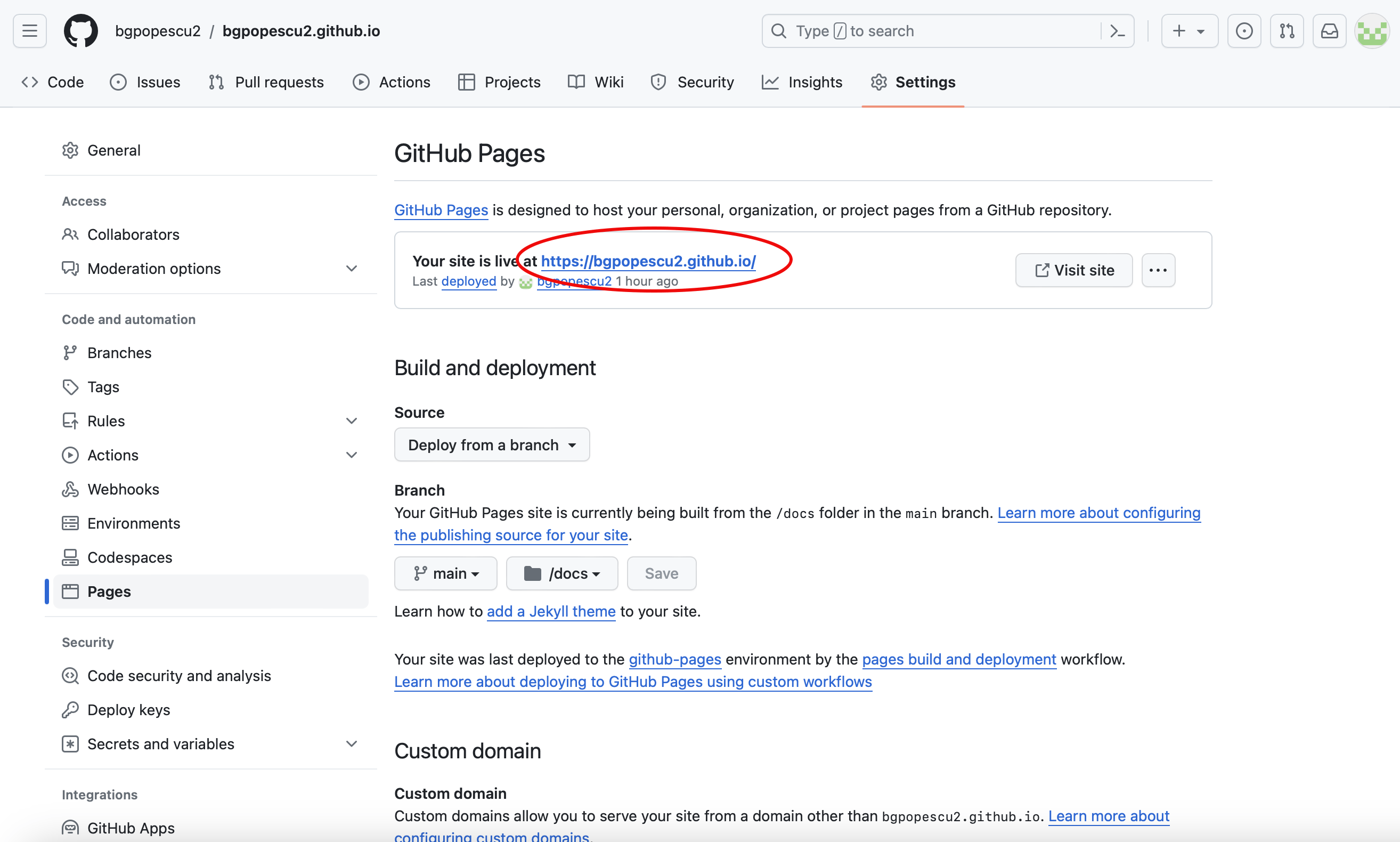Open the hamburger navigation menu
This screenshot has height=842, width=1400.
29,30
